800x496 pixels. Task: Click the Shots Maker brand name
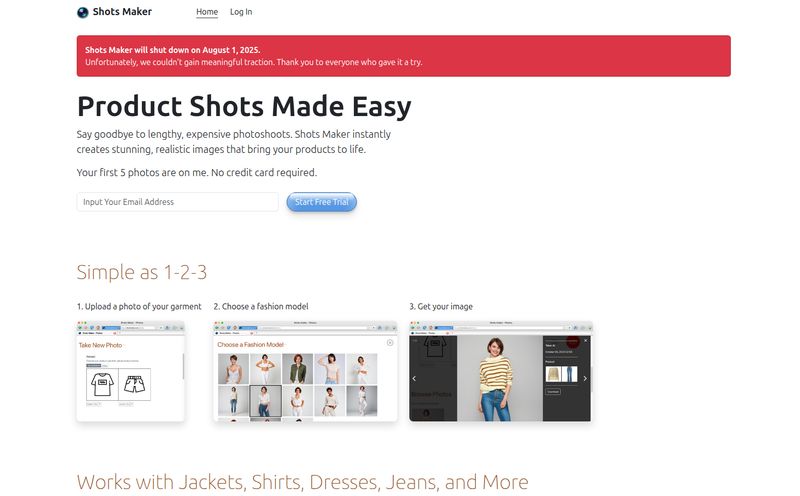coord(122,12)
